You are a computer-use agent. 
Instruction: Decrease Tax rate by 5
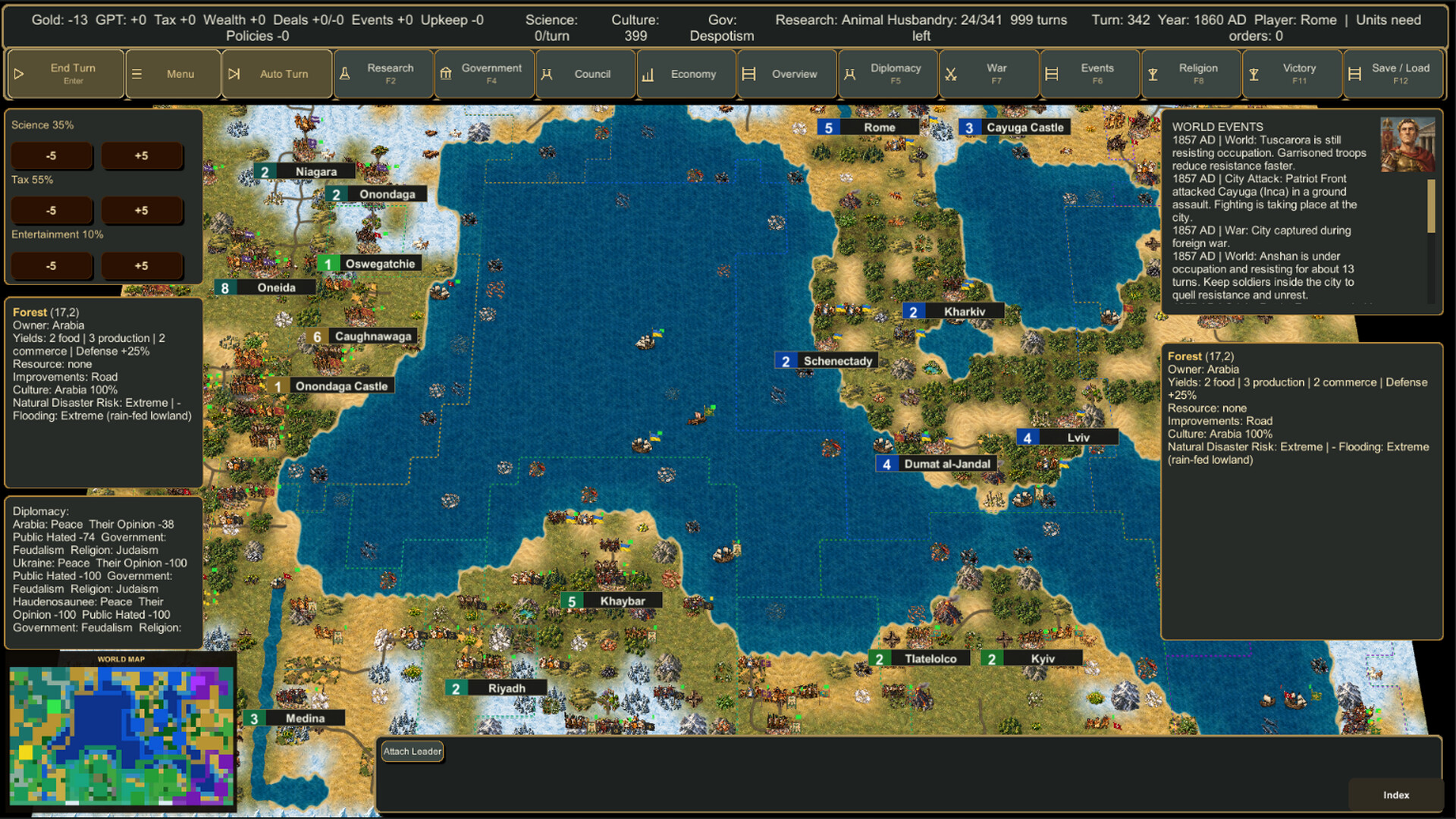(x=51, y=210)
